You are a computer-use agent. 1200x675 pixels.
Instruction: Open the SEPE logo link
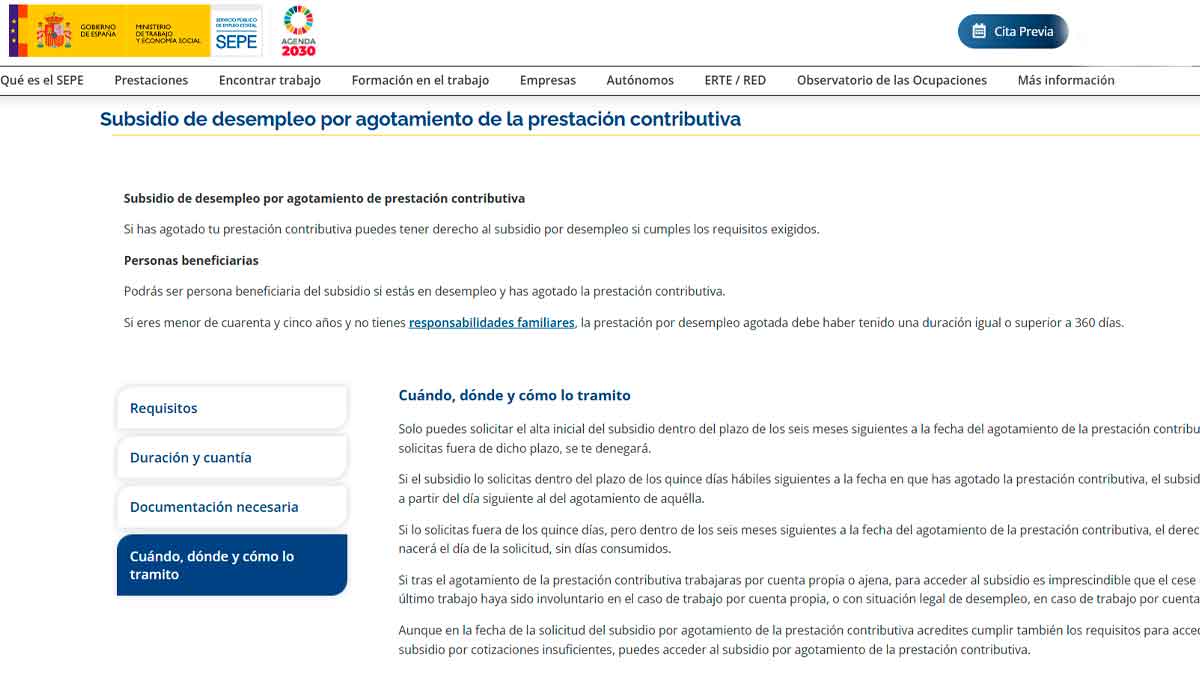237,31
